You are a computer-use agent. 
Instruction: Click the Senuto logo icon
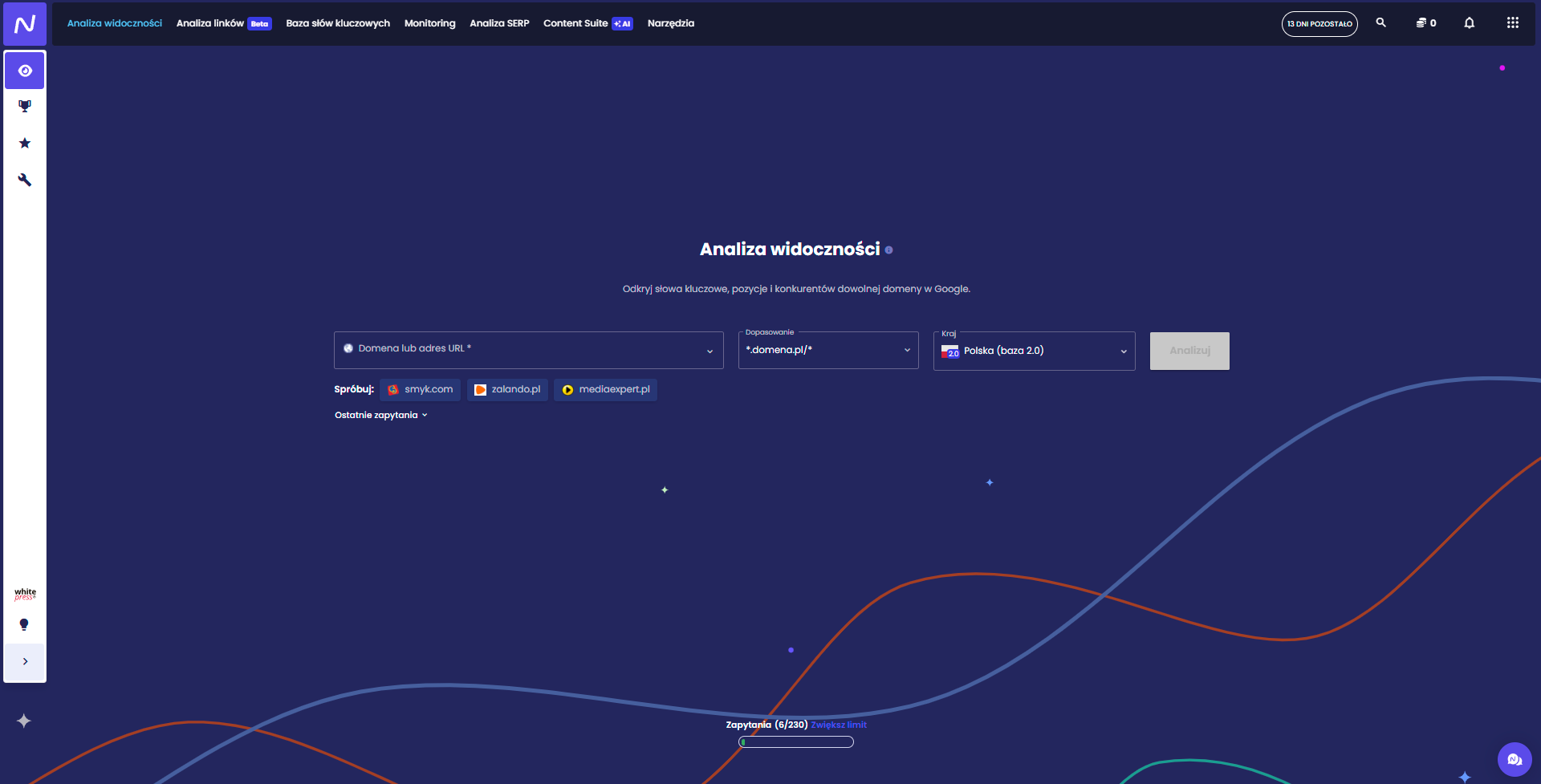pos(25,24)
